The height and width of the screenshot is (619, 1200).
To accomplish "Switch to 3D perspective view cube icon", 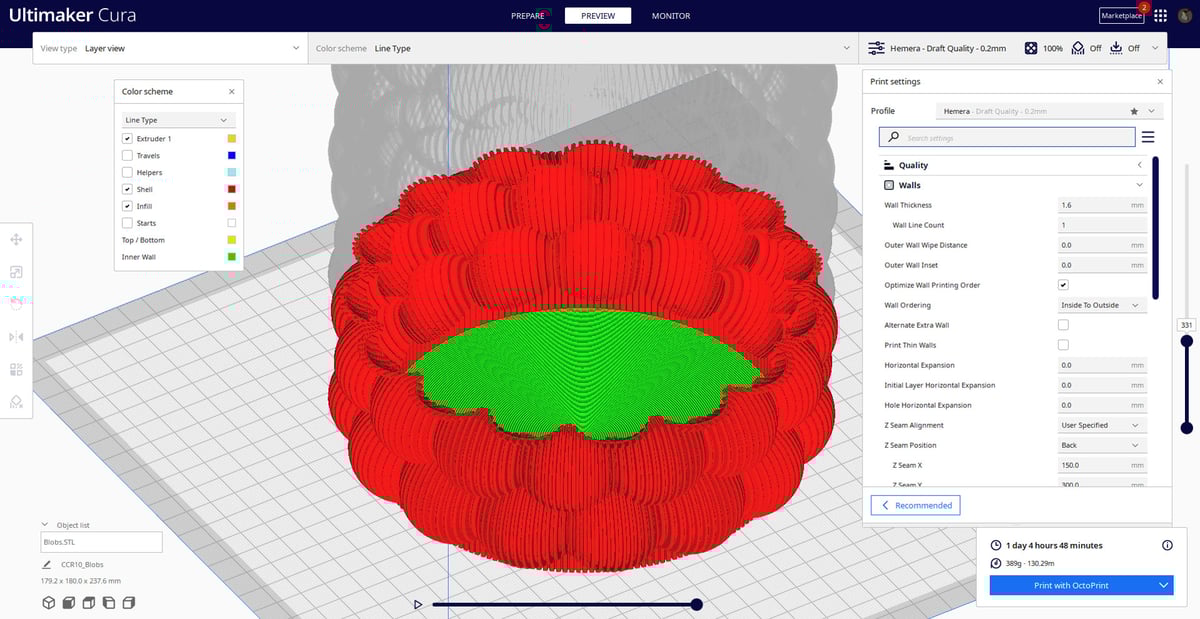I will 48,603.
